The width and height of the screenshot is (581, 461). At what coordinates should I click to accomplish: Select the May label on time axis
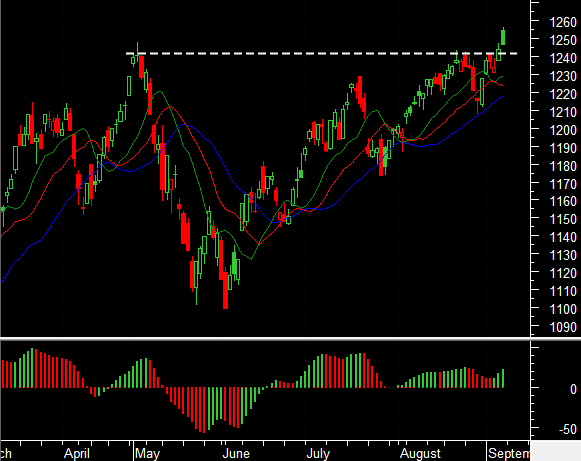pos(147,454)
